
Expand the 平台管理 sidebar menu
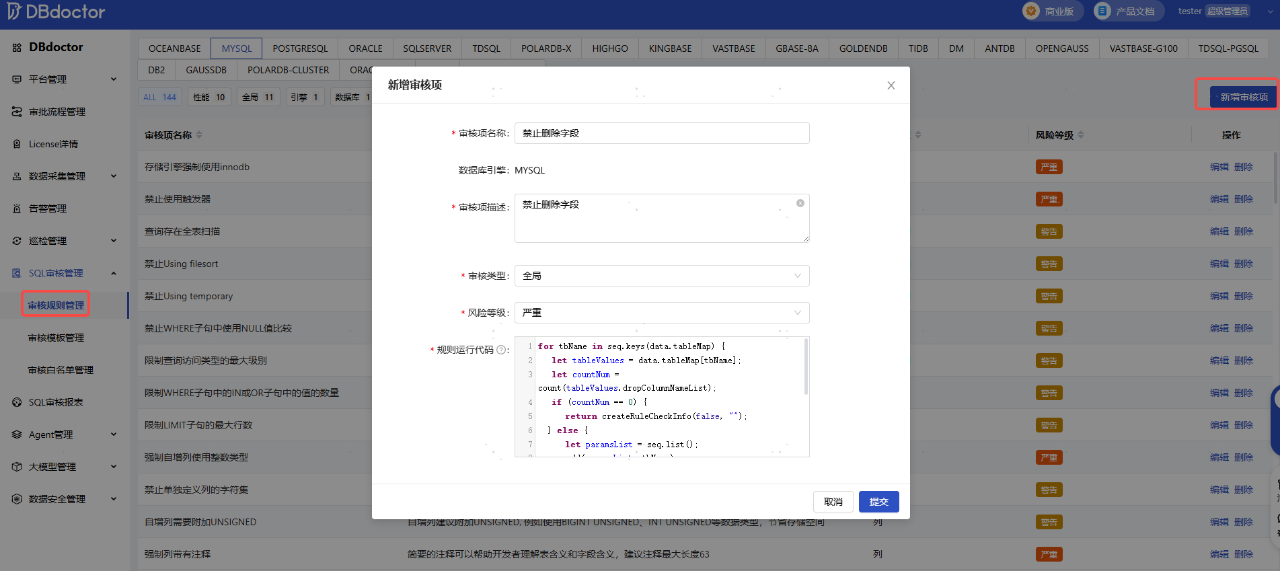click(113, 79)
